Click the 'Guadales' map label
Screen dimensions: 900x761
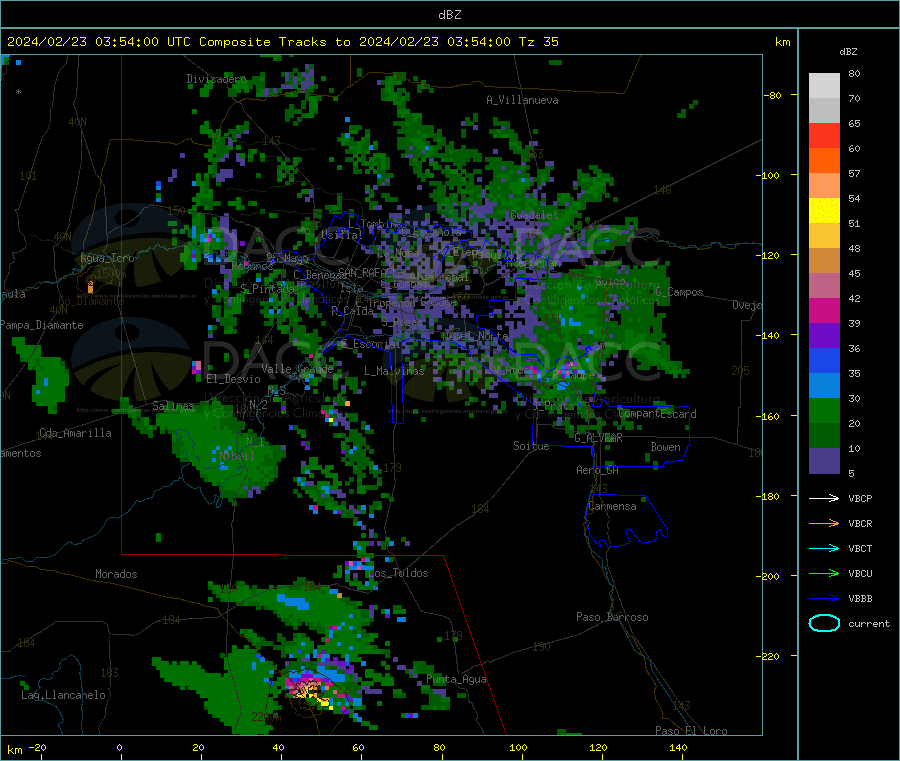pyautogui.click(x=534, y=215)
